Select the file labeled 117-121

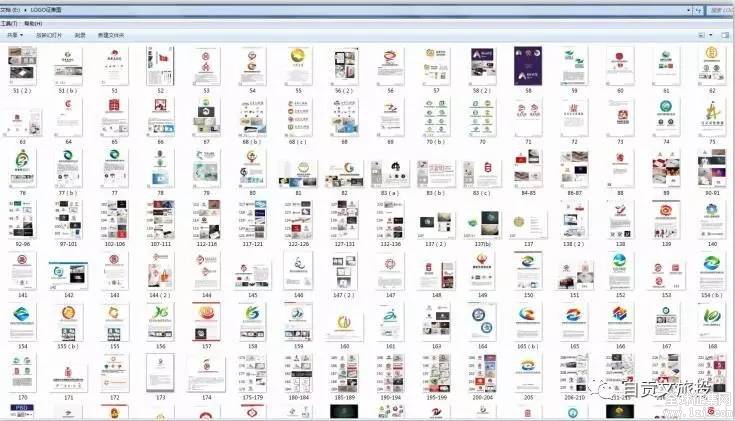(x=252, y=219)
